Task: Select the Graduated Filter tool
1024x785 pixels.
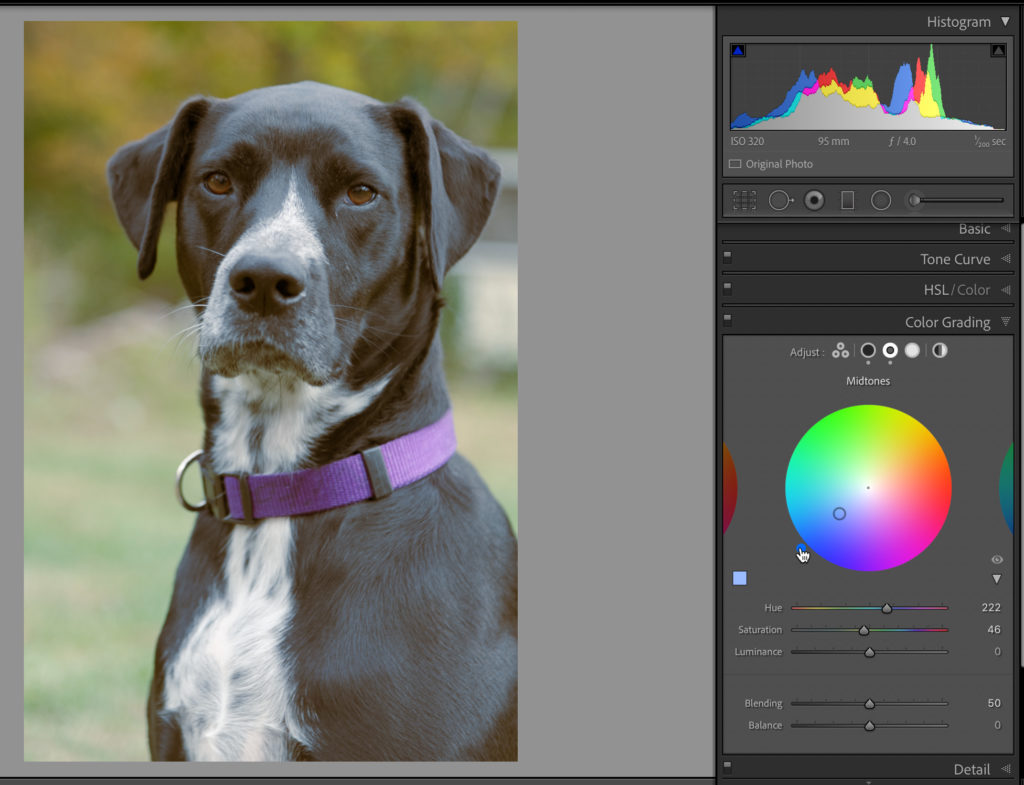Action: tap(848, 200)
